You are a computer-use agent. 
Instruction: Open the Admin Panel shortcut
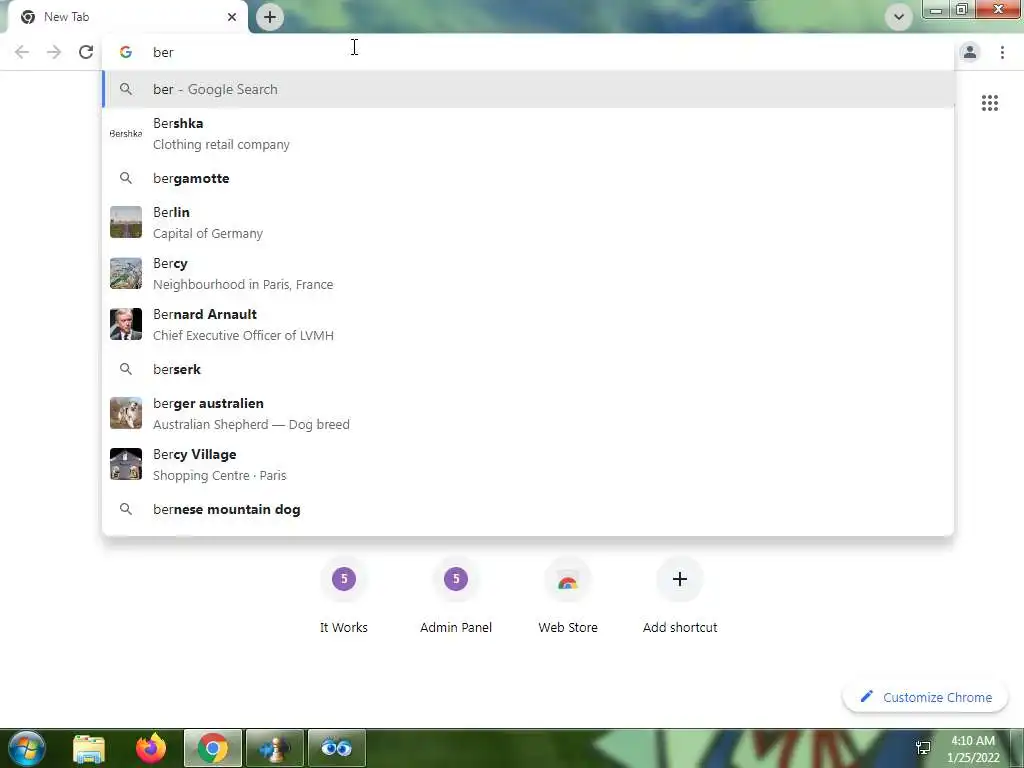(x=456, y=594)
